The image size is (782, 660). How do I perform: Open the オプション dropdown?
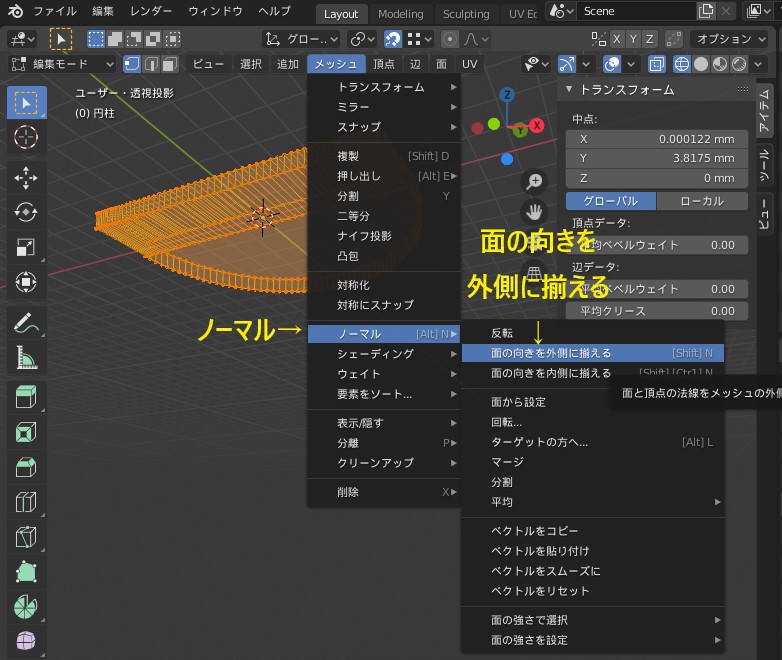point(730,39)
